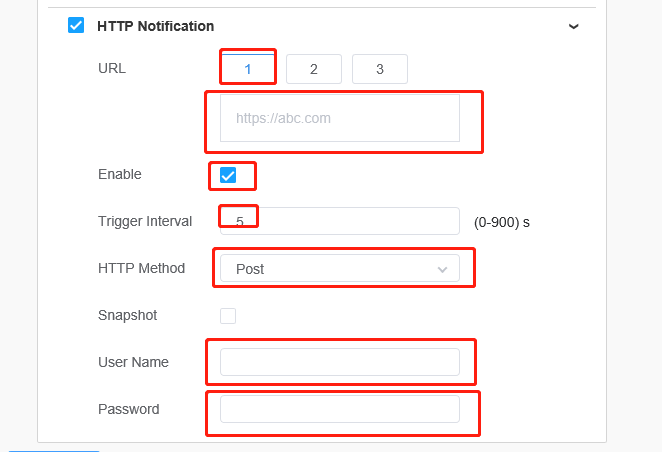Collapse the HTTP Notification section chevron
Image resolution: width=662 pixels, height=452 pixels.
click(573, 27)
